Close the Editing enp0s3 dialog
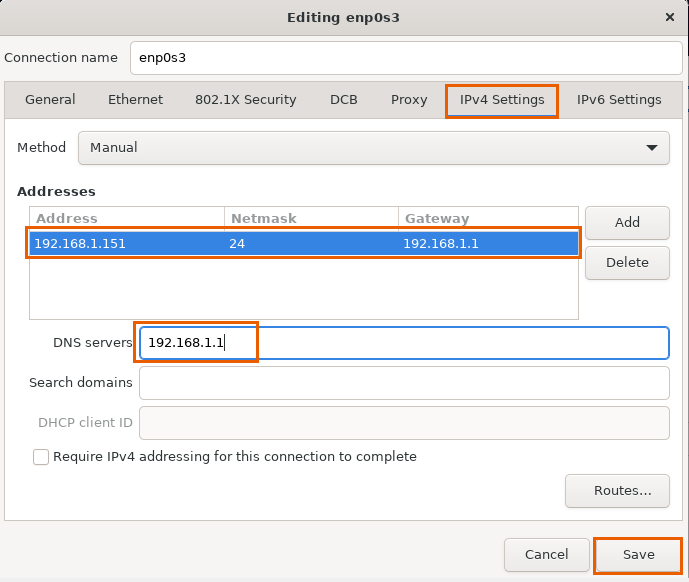Image resolution: width=689 pixels, height=582 pixels. pos(669,17)
